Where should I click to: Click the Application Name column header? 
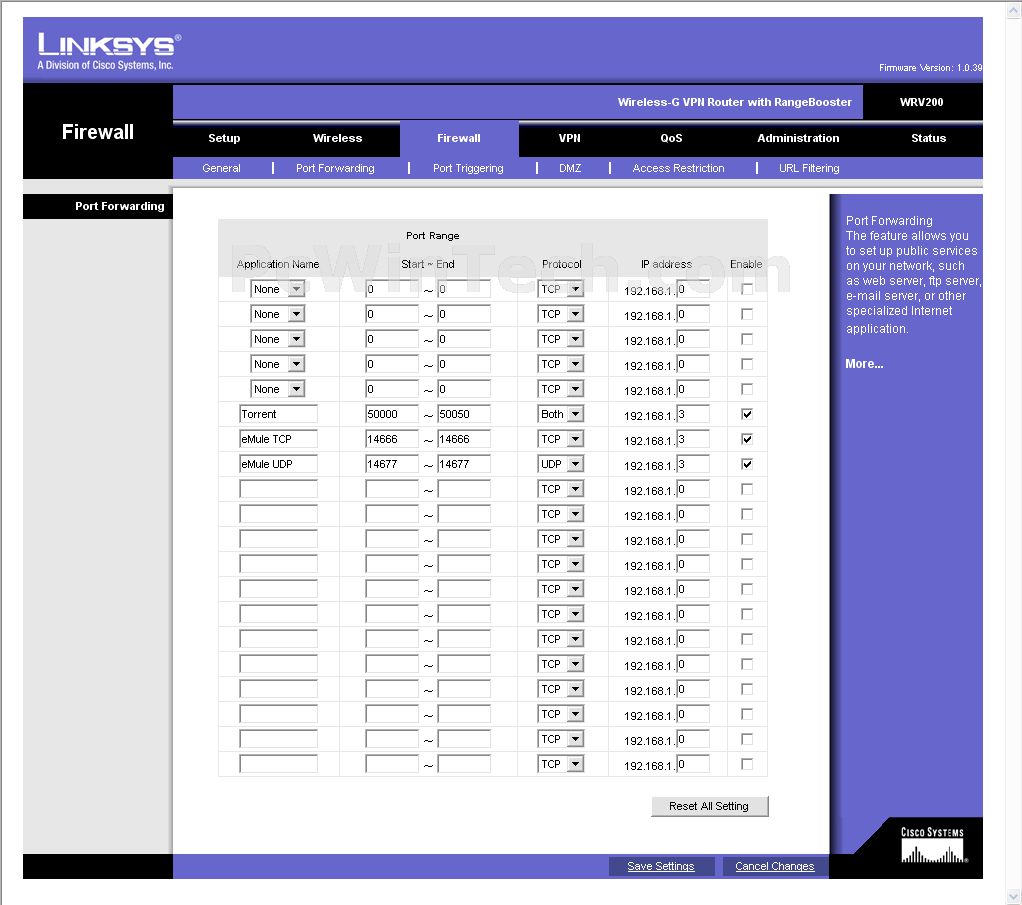[278, 264]
